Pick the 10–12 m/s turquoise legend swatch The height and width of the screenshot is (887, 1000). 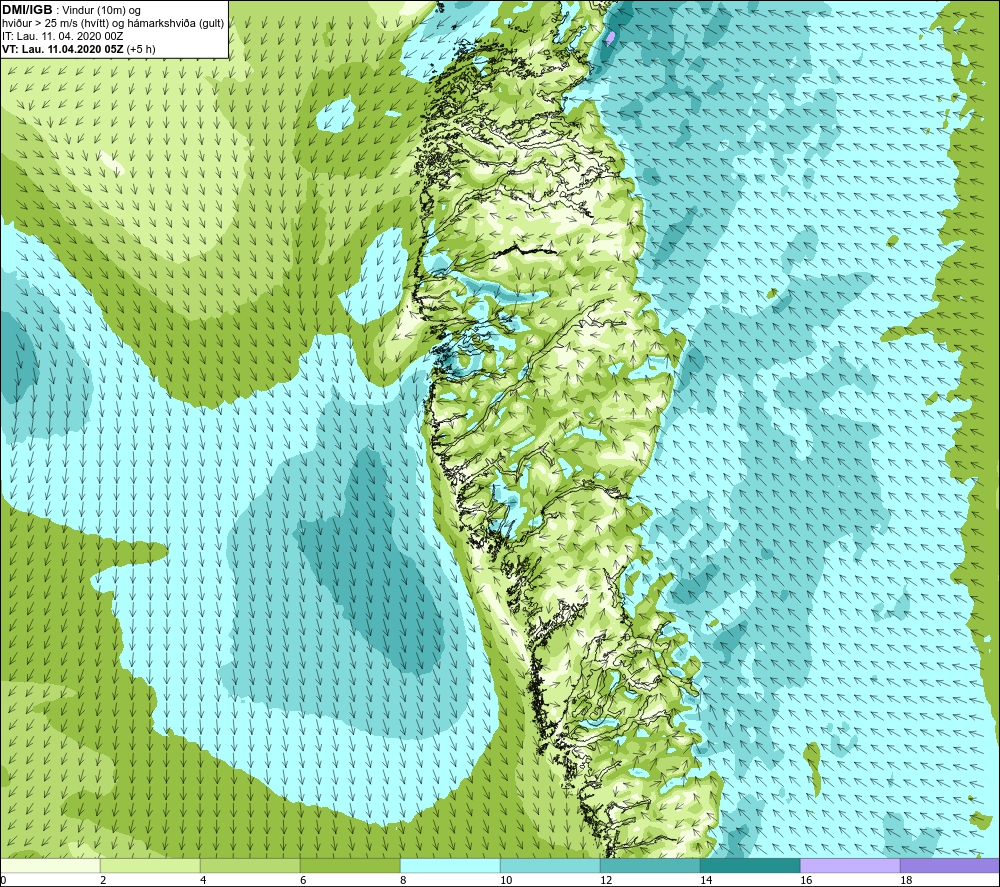pyautogui.click(x=550, y=866)
